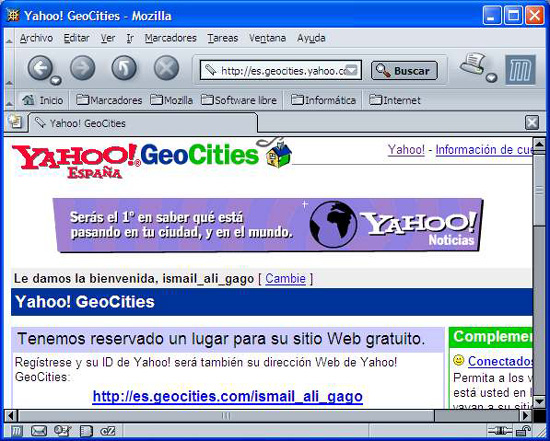
Task: Click the Inicio home button
Action: [42, 100]
